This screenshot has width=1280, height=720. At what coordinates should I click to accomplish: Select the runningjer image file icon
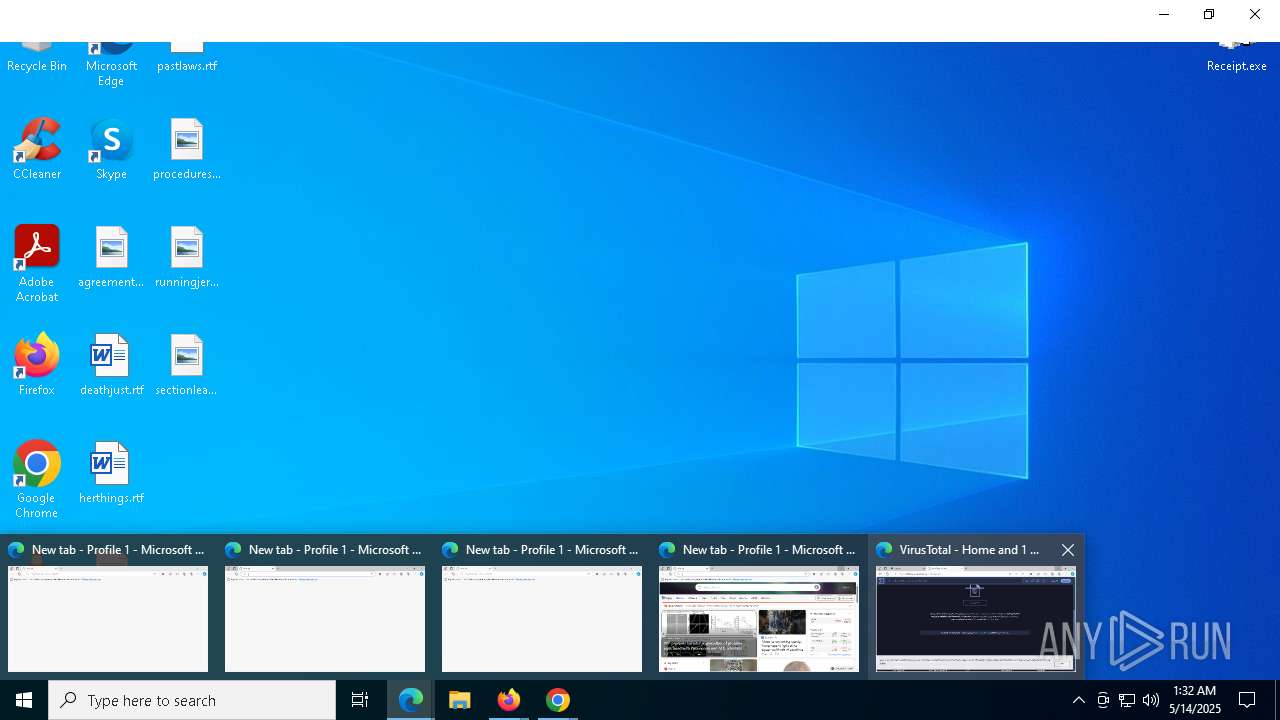click(x=187, y=257)
